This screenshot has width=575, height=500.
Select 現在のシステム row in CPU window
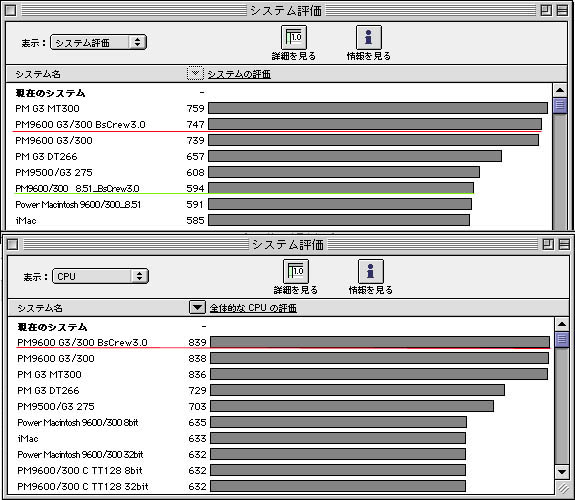tap(281, 327)
